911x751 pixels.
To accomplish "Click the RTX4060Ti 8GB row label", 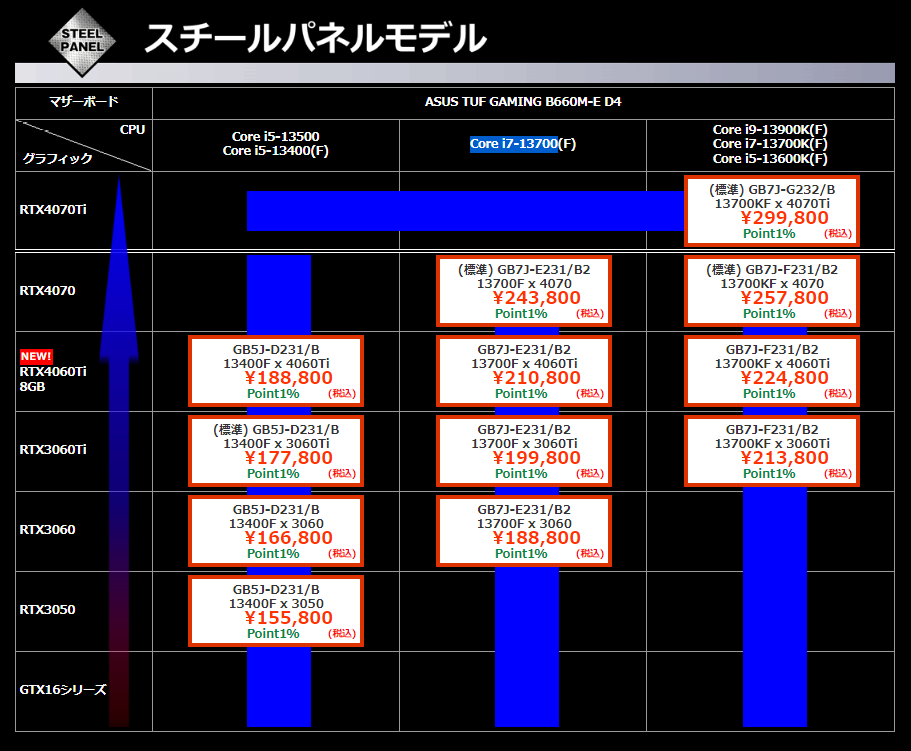I will click(53, 379).
